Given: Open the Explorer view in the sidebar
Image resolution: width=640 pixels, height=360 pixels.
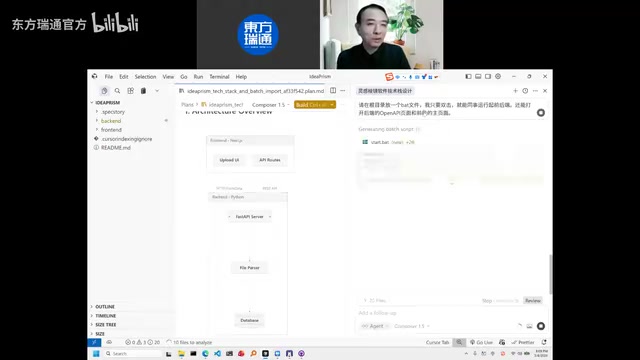Looking at the screenshot, I should coord(104,91).
